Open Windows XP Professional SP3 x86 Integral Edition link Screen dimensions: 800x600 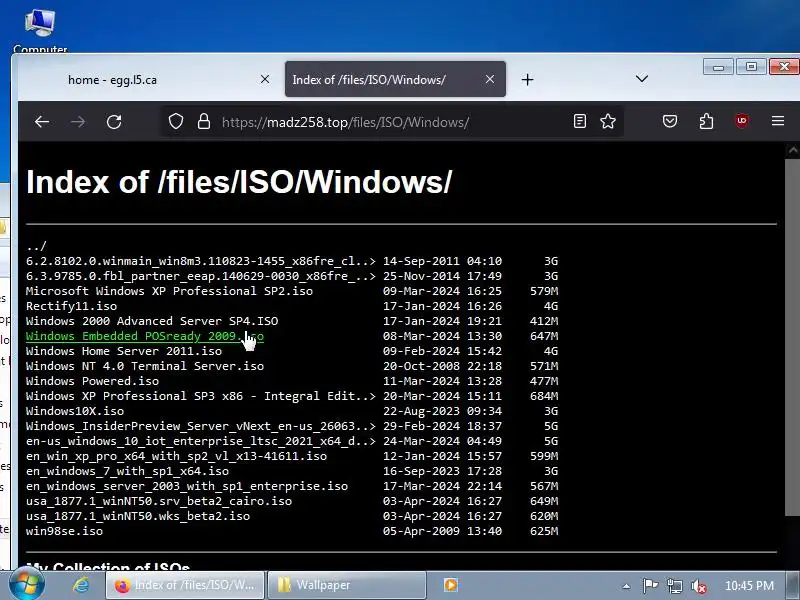coord(201,396)
